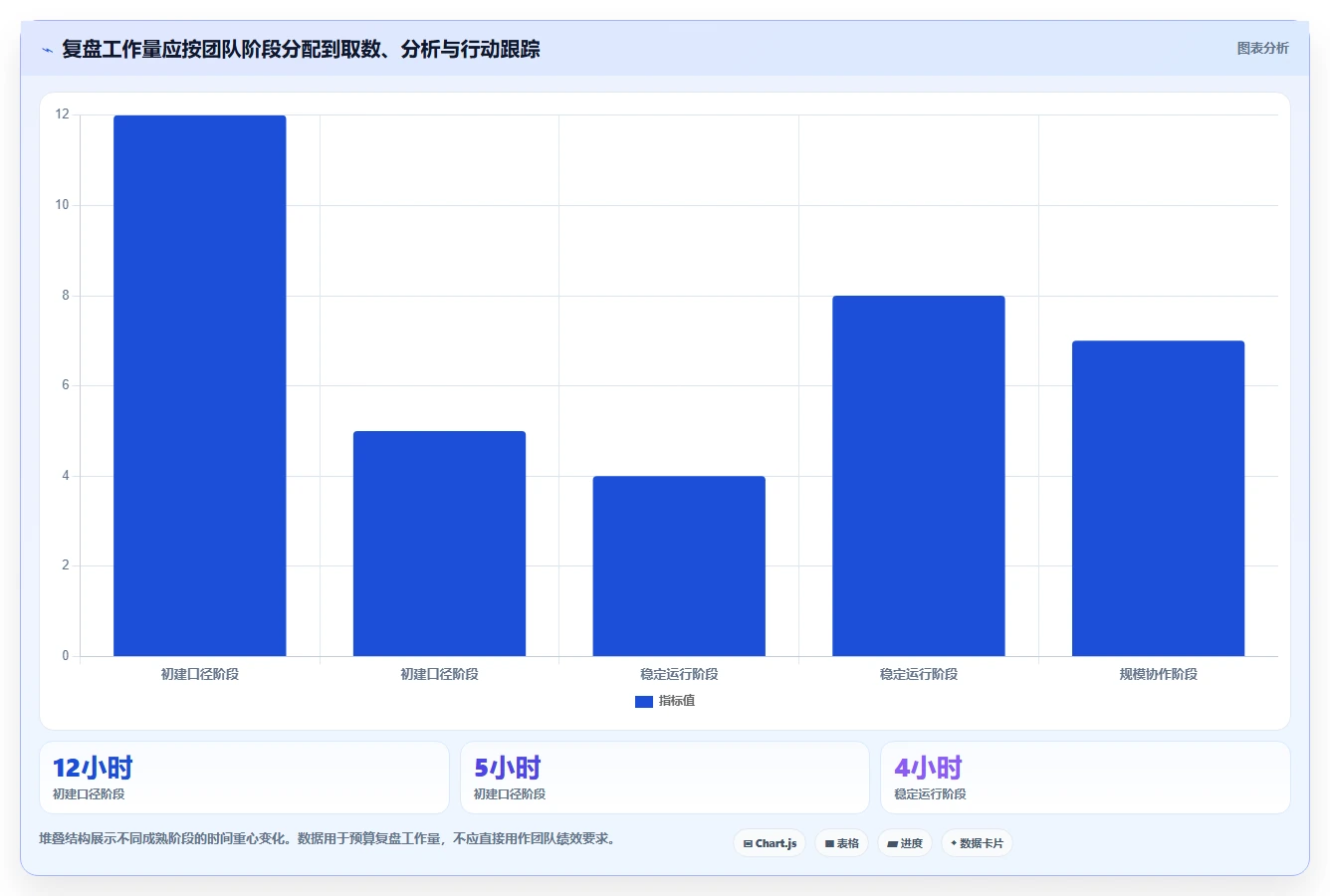Image resolution: width=1330 pixels, height=896 pixels.
Task: Click the 指标值 legend color swatch
Action: click(x=644, y=702)
